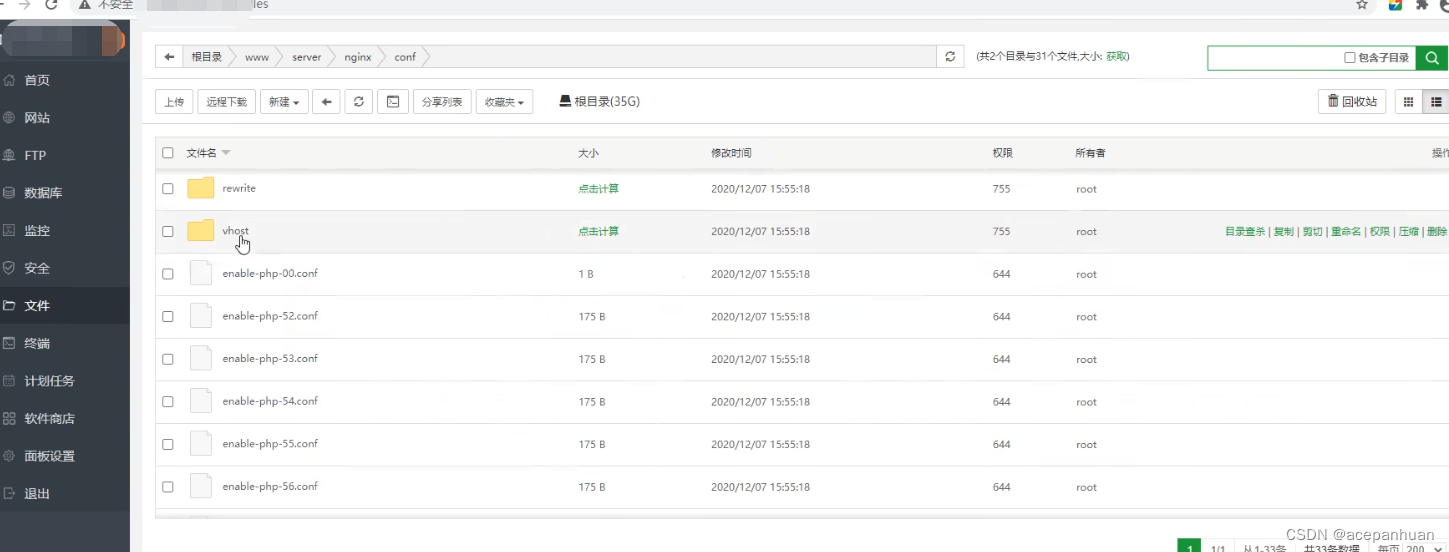Expand the 收藏夹 dropdown
Image resolution: width=1449 pixels, height=552 pixels.
[x=505, y=101]
